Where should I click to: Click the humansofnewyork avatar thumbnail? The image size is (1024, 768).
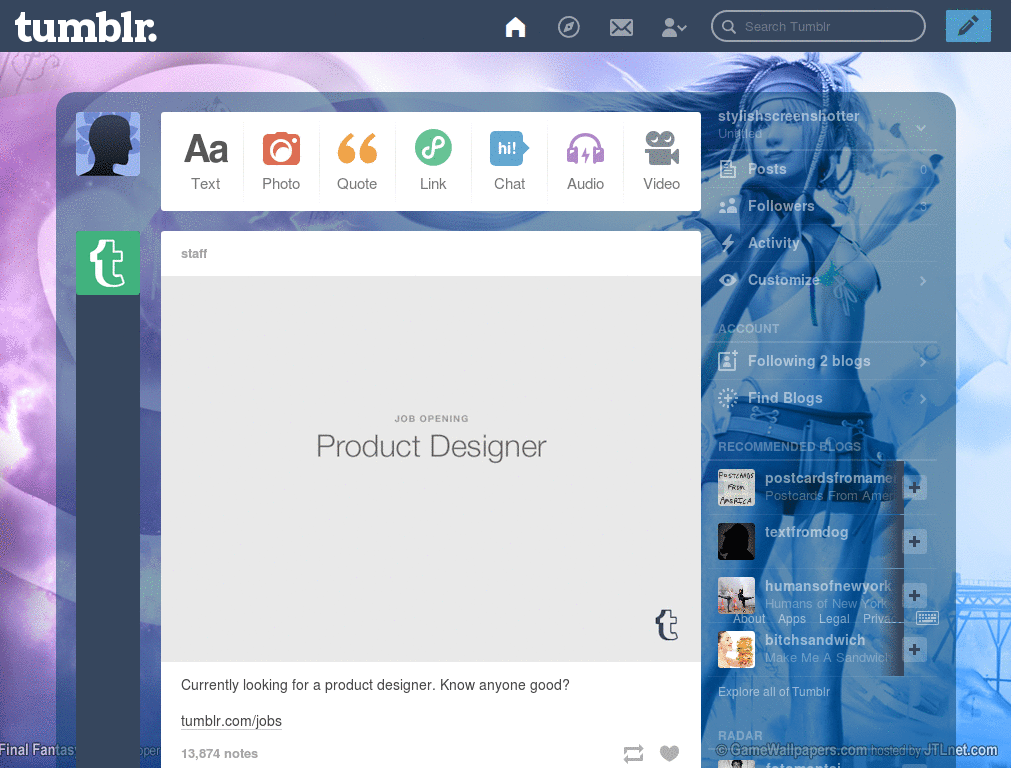tap(736, 595)
